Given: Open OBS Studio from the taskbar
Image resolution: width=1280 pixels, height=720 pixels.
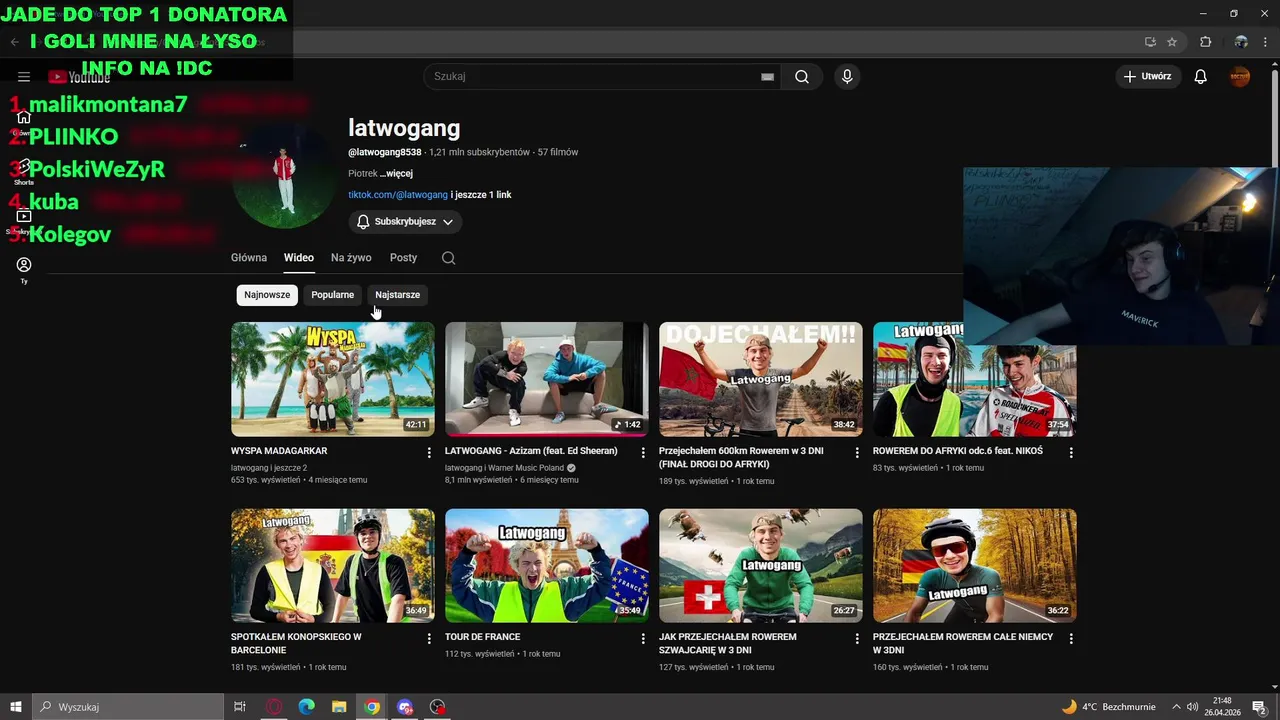Looking at the screenshot, I should point(437,707).
